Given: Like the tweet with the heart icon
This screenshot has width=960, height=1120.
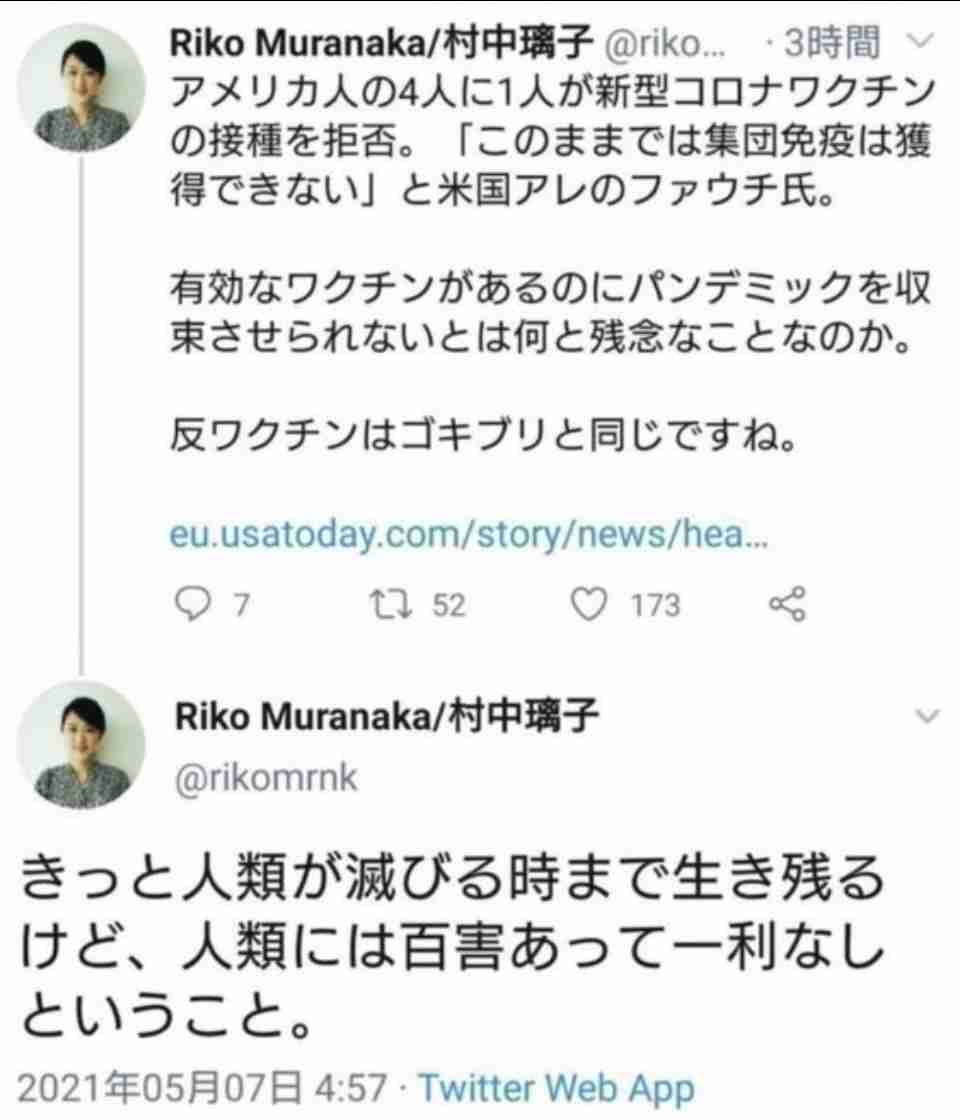Looking at the screenshot, I should pyautogui.click(x=589, y=604).
